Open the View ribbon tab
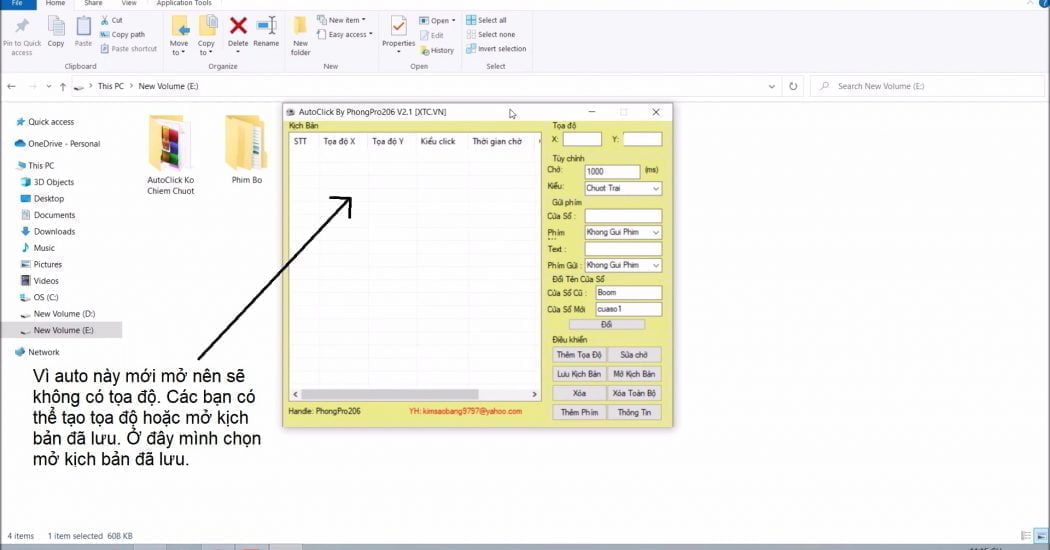 point(129,3)
